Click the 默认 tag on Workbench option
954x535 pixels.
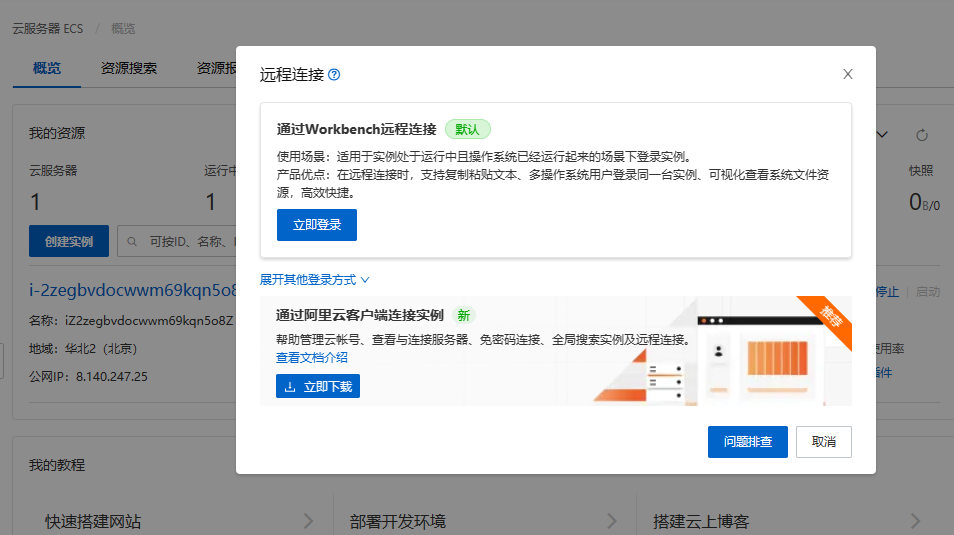point(467,130)
